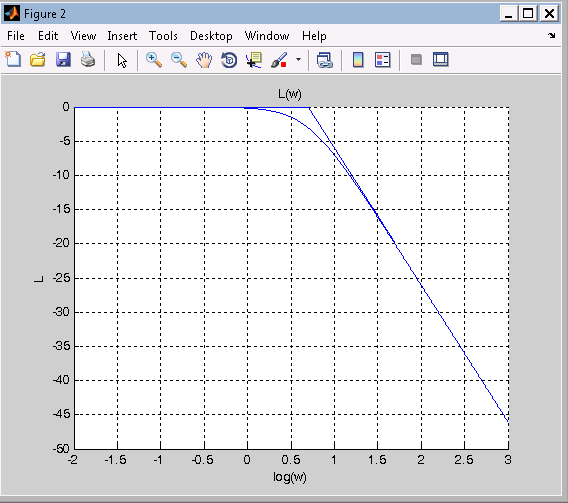Screen dimensions: 568x503
Task: Click the Brush/Select Data paintbrush tool
Action: [x=279, y=60]
